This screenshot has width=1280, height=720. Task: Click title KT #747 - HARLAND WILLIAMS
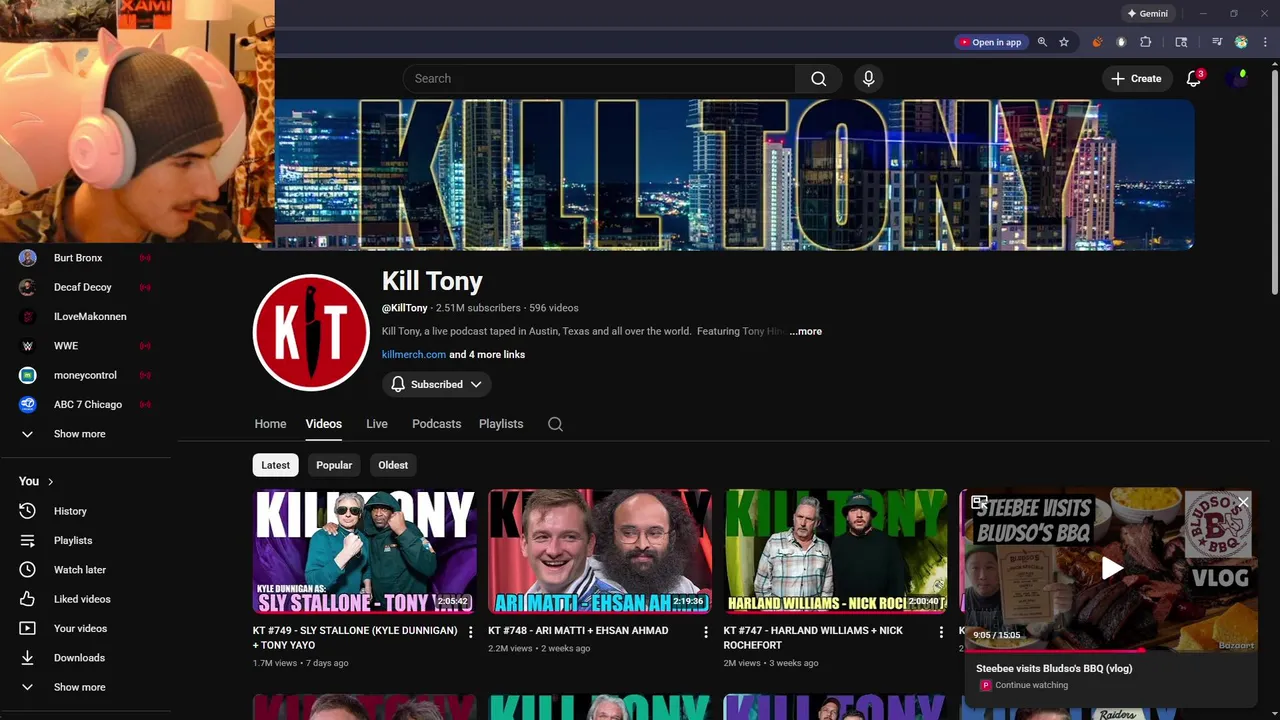(x=813, y=638)
